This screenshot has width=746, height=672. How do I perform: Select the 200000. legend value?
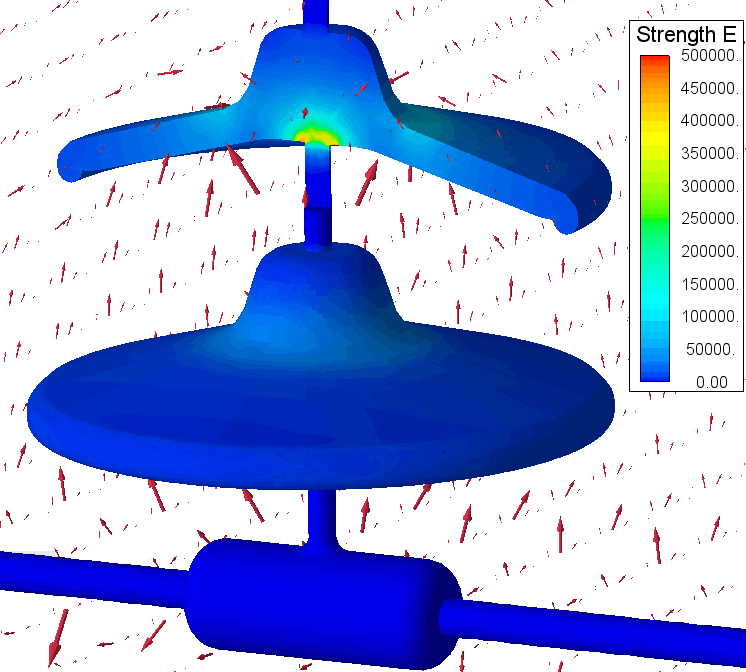point(709,251)
